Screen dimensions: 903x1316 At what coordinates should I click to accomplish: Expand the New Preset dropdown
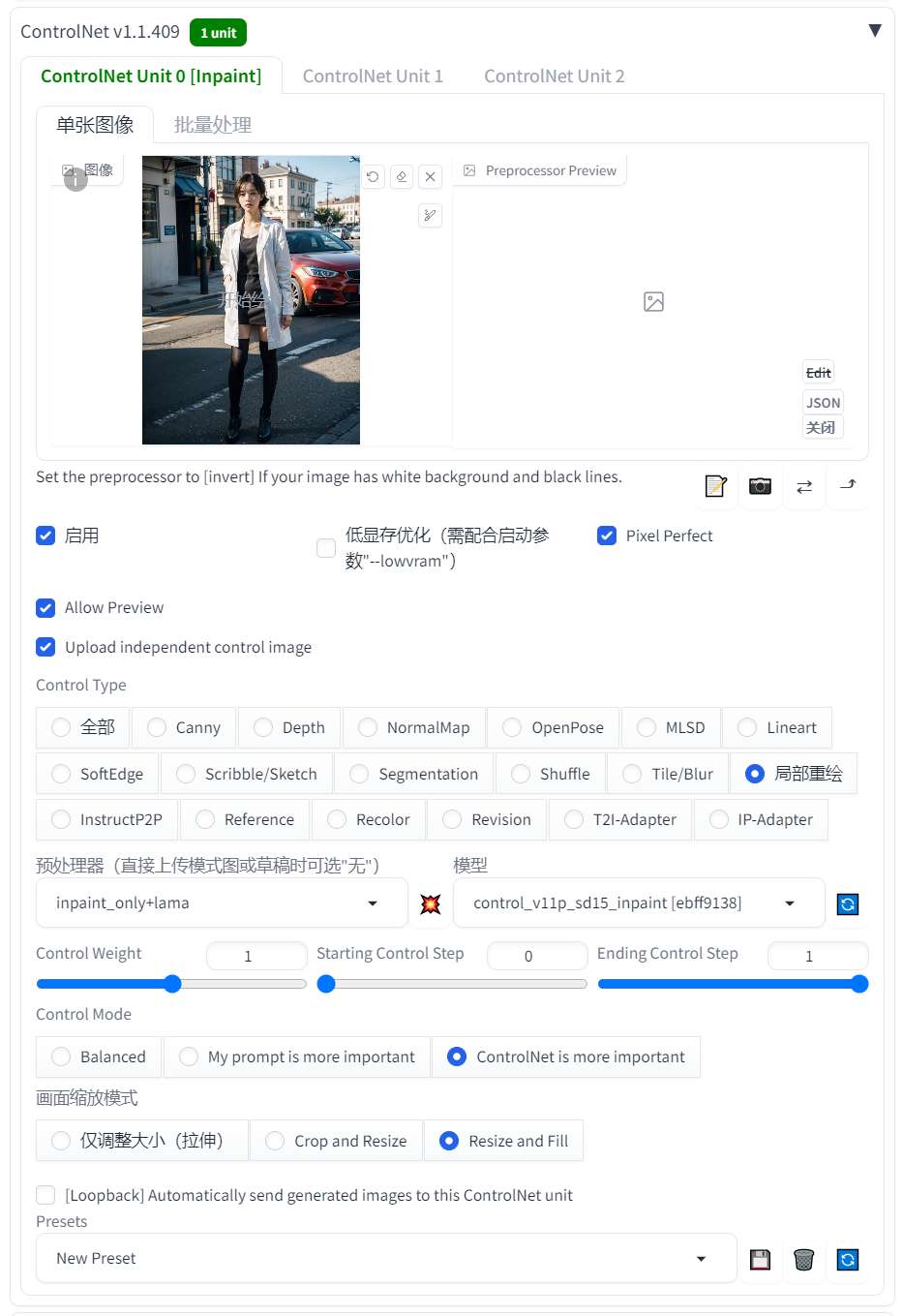click(x=386, y=1258)
